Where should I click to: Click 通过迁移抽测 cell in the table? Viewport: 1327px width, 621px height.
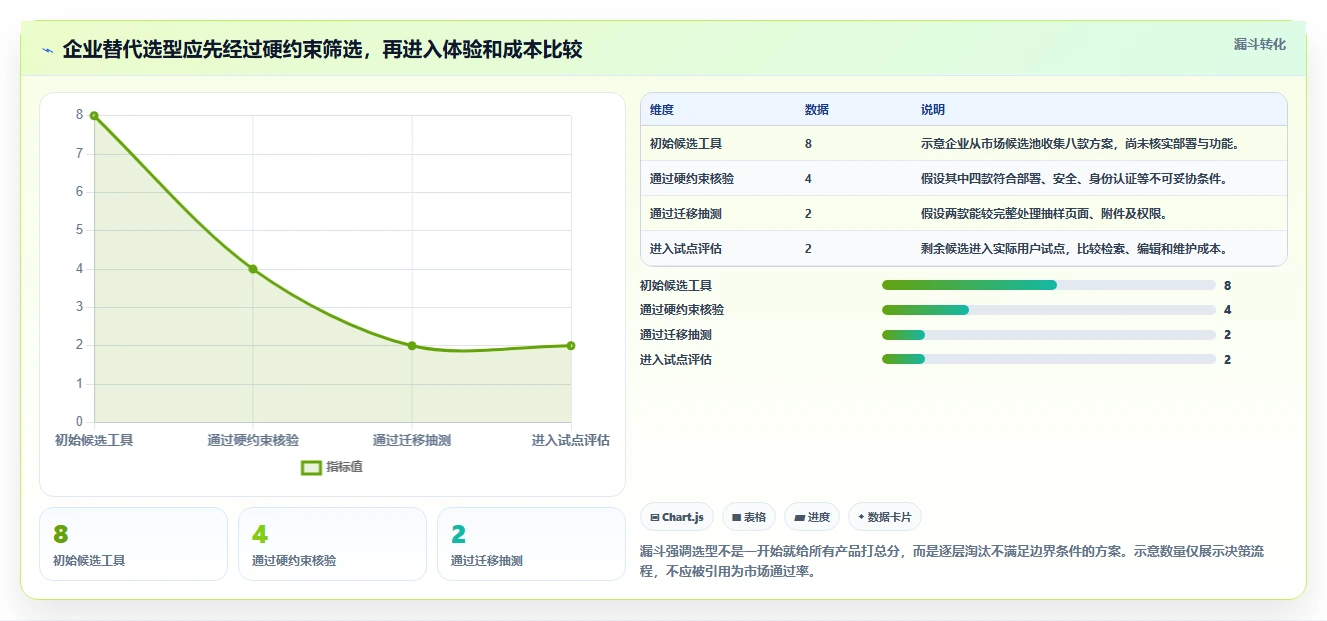(686, 214)
